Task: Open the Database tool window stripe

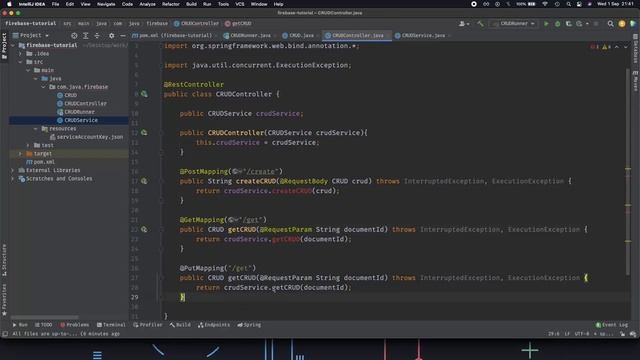Action: point(636,49)
